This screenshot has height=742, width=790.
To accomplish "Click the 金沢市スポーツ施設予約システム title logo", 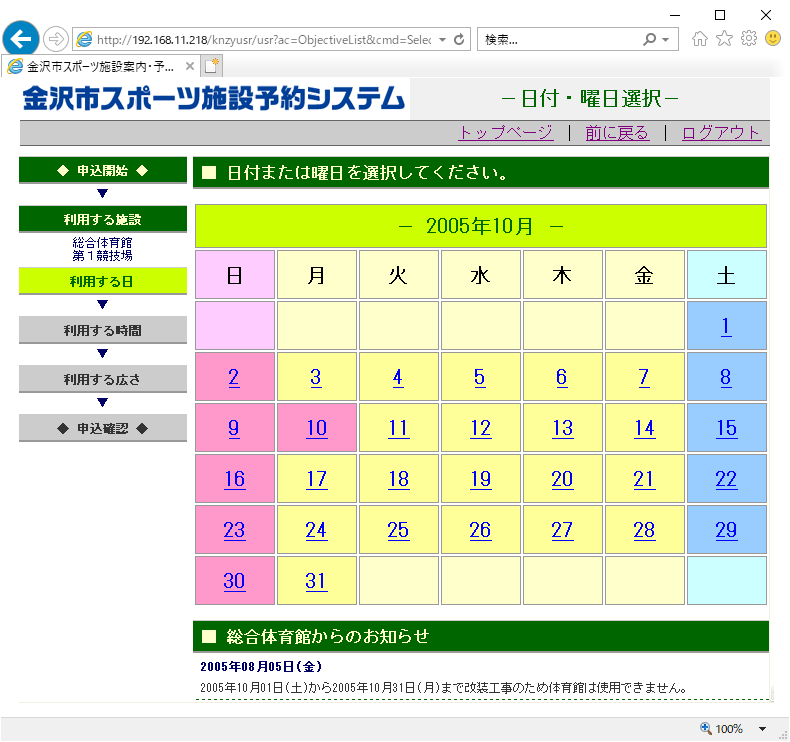I will 214,98.
